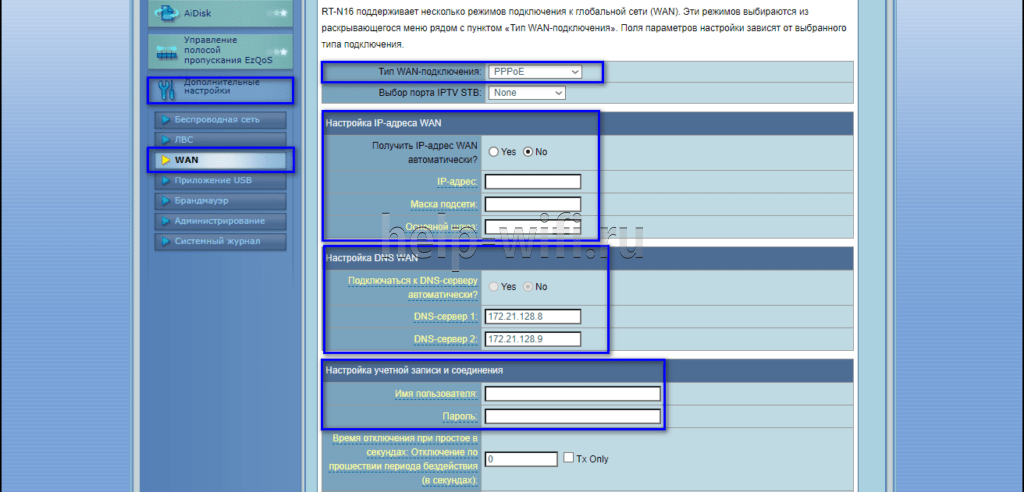1024x492 pixels.
Task: Click the Имя пользователя label link
Action: click(436, 395)
